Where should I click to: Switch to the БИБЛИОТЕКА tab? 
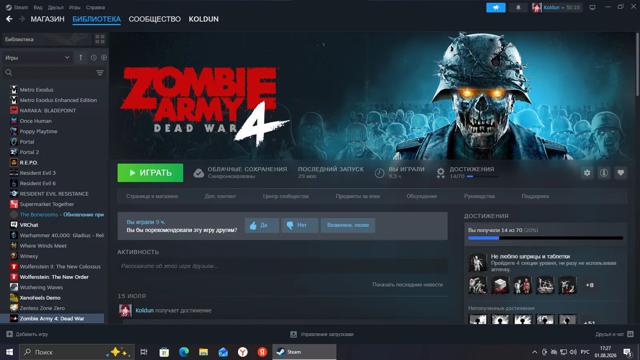97,19
